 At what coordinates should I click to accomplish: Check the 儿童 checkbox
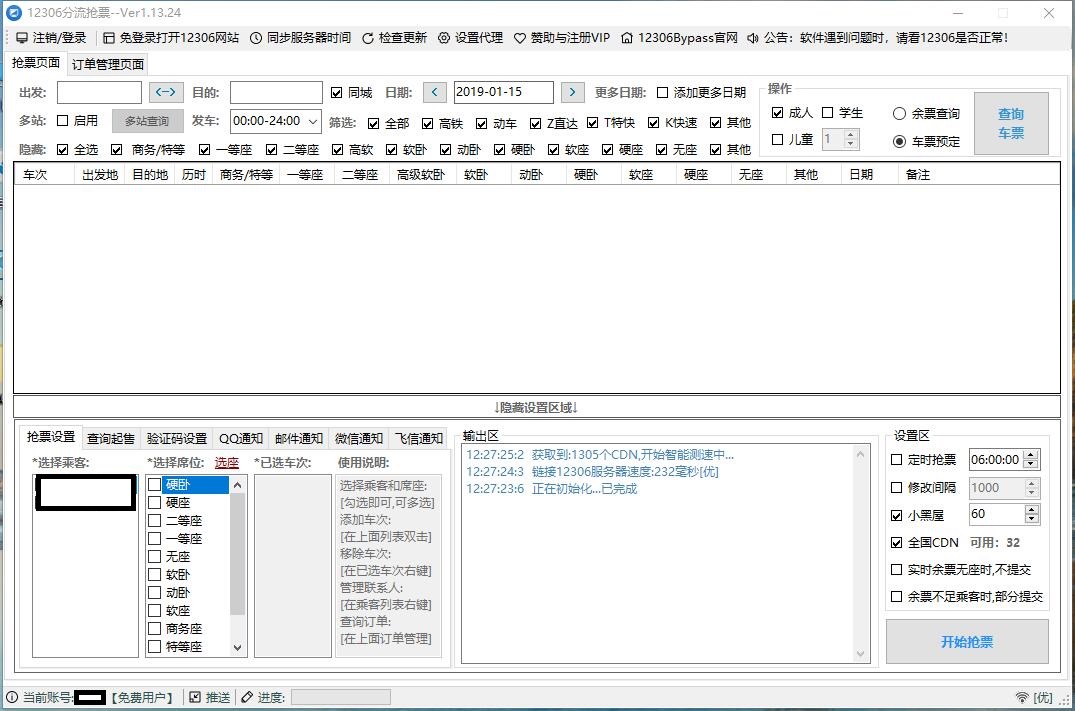tap(777, 139)
